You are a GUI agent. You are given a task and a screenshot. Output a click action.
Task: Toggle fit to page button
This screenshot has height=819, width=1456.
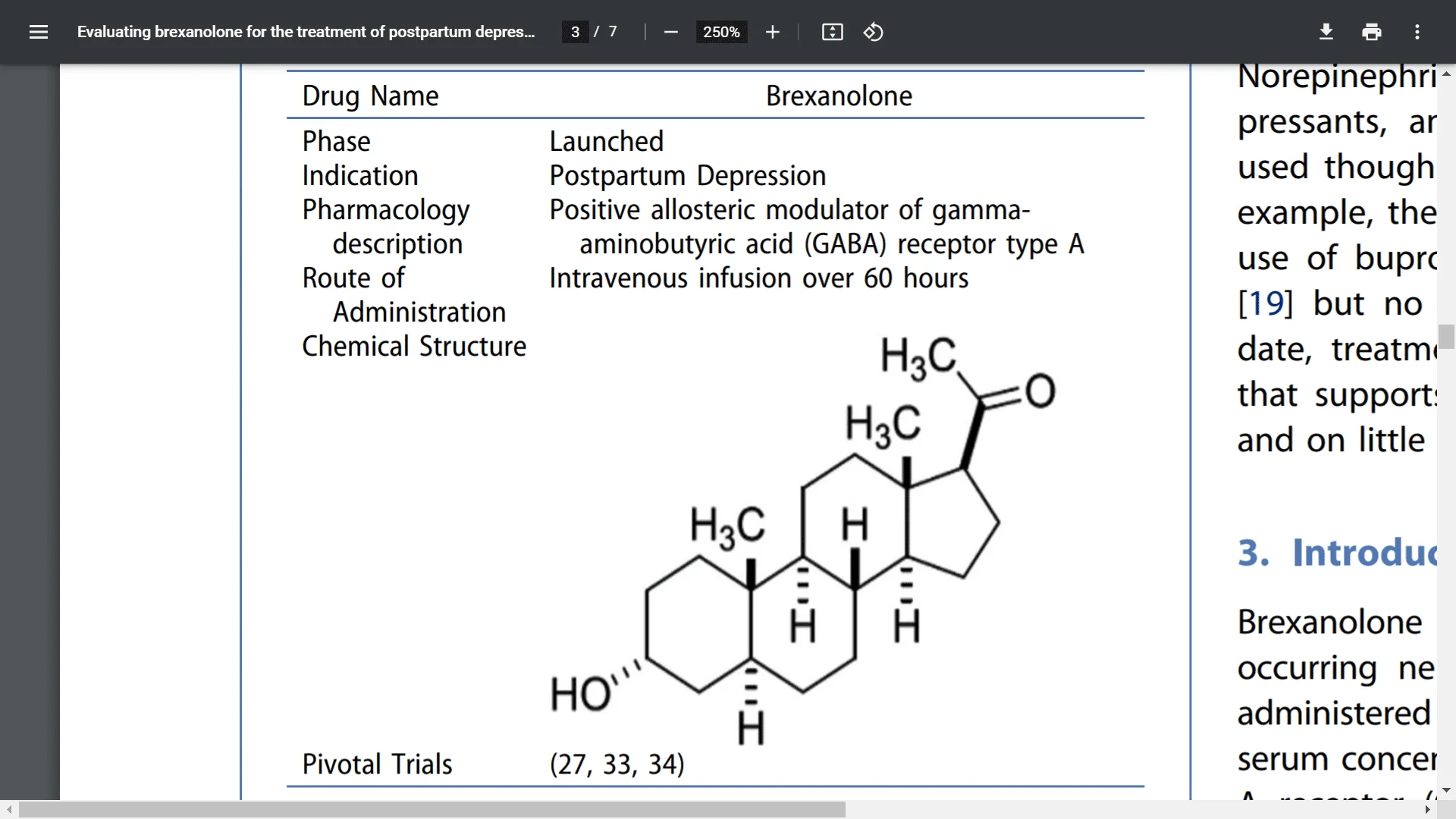[832, 32]
